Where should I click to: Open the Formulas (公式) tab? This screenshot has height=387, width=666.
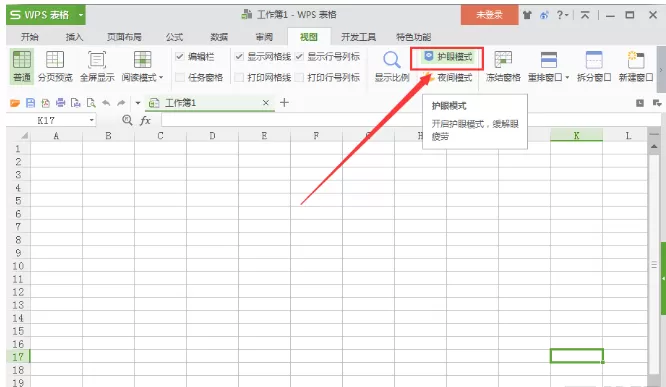[175, 37]
